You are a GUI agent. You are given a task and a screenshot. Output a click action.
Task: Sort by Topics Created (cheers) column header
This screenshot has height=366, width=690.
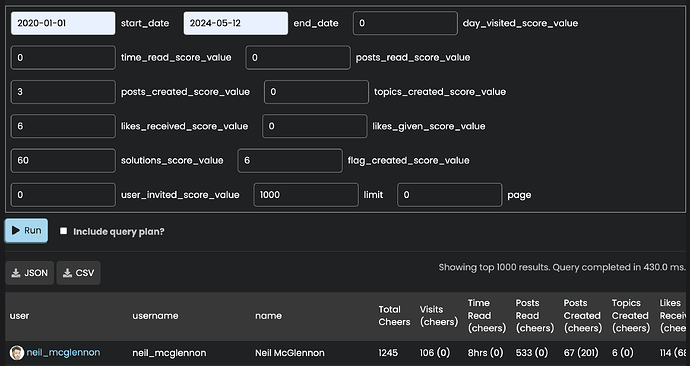(x=631, y=315)
